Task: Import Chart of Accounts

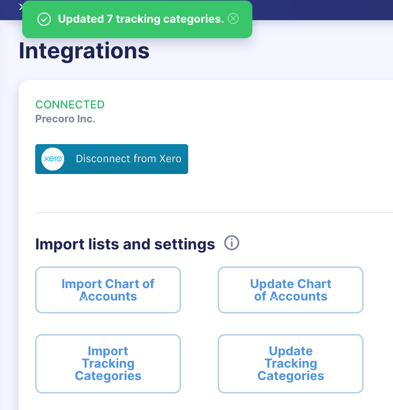Action: [108, 290]
